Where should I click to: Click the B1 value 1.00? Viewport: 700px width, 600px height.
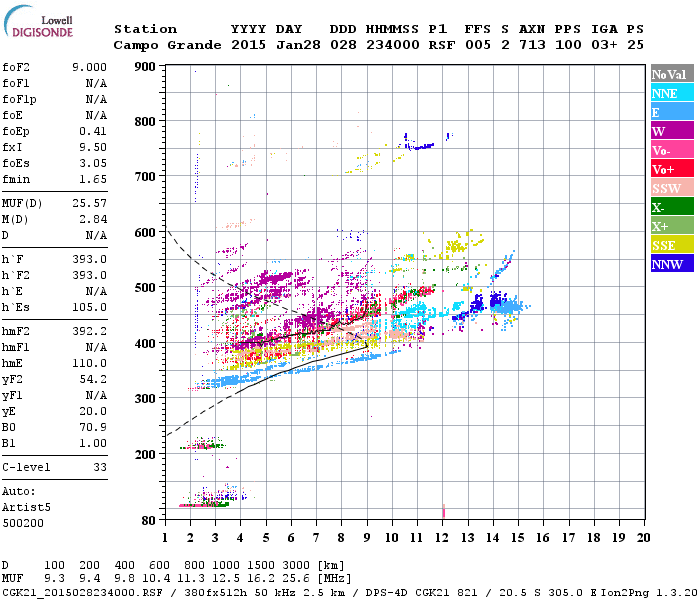tap(93, 443)
